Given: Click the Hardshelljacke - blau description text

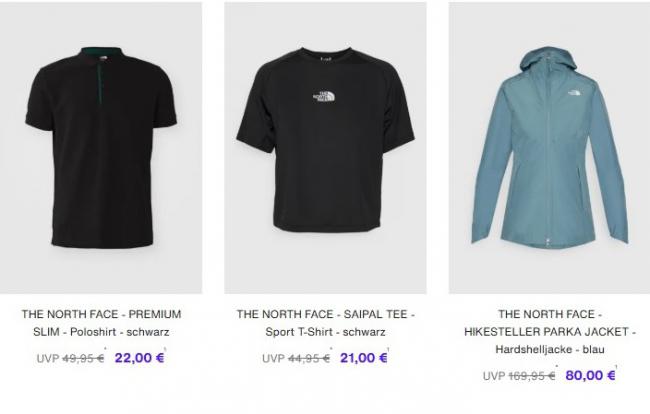Looking at the screenshot, I should [550, 349].
